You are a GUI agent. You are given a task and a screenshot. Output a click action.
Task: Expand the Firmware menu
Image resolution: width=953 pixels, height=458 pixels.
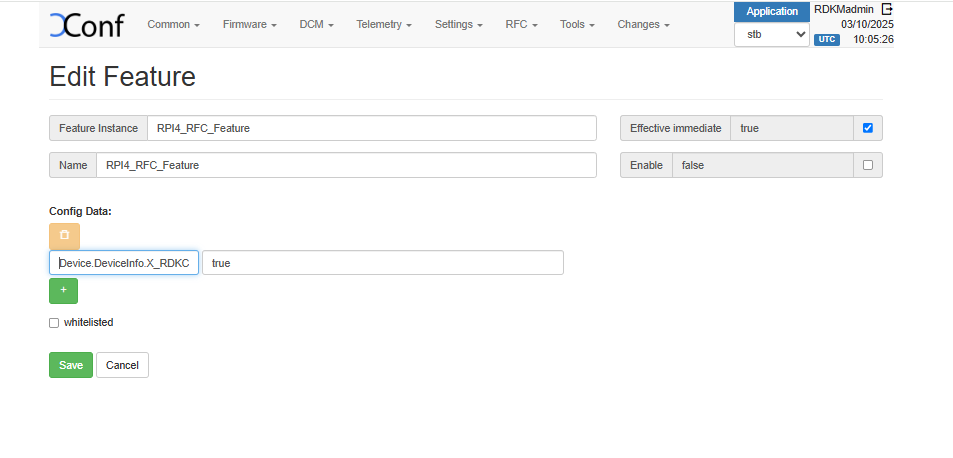pyautogui.click(x=249, y=24)
